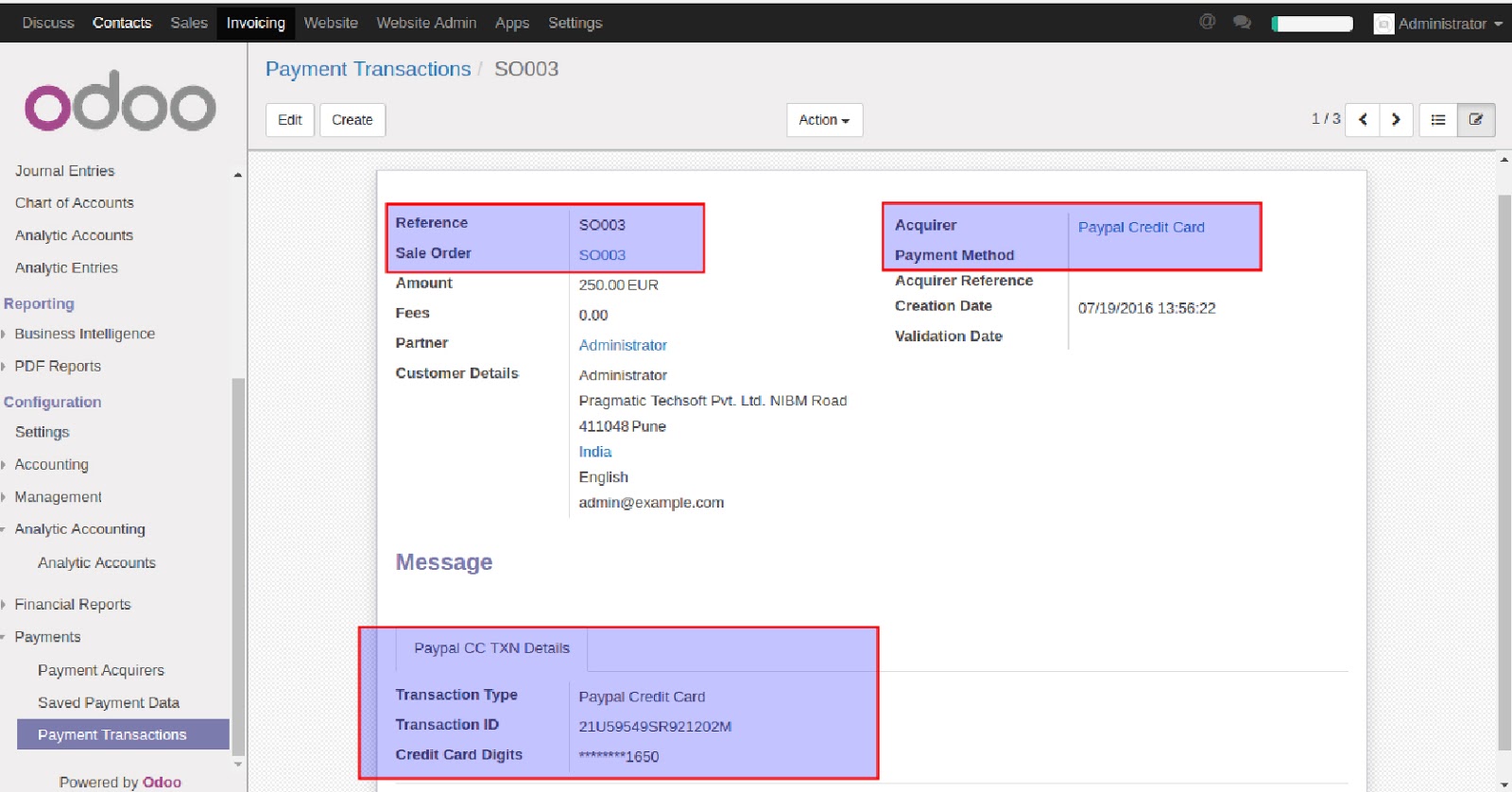This screenshot has width=1512, height=792.
Task: Open the SO003 Sale Order link
Action: point(602,255)
